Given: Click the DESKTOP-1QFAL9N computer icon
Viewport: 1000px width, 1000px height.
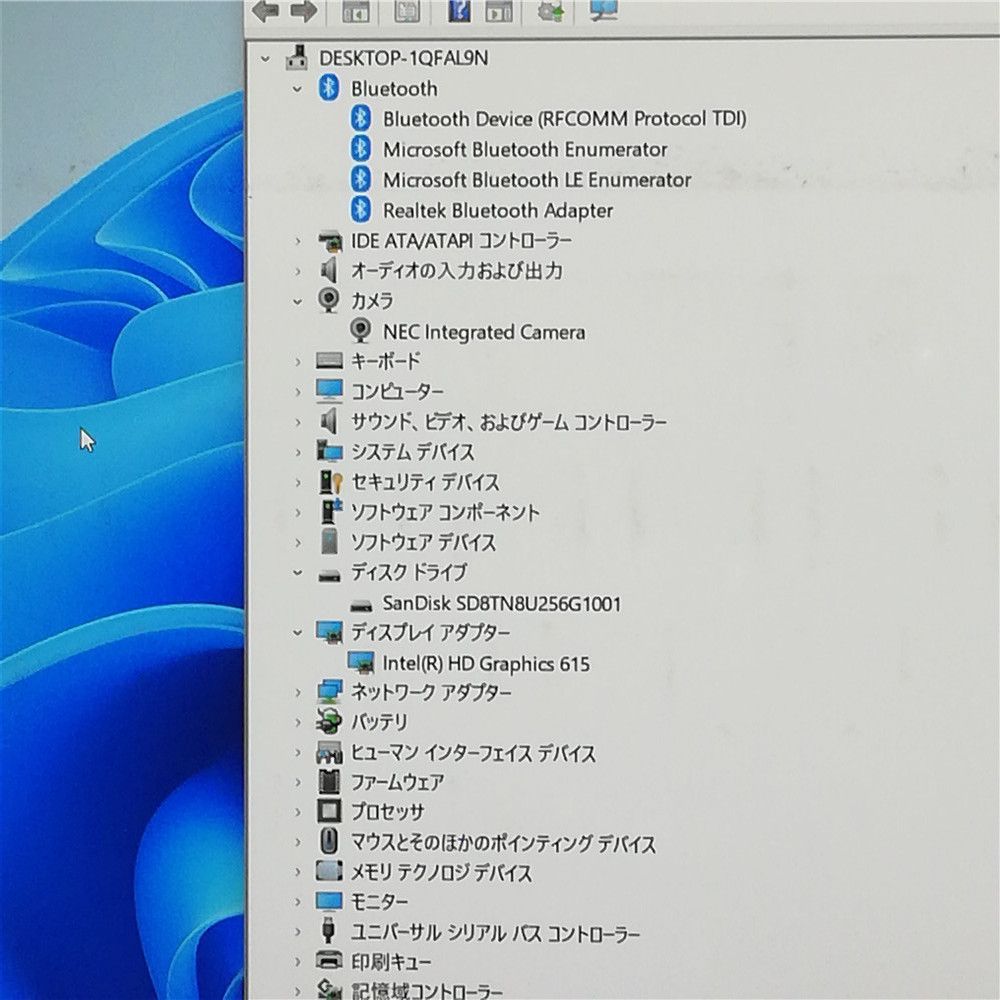Looking at the screenshot, I should 297,58.
